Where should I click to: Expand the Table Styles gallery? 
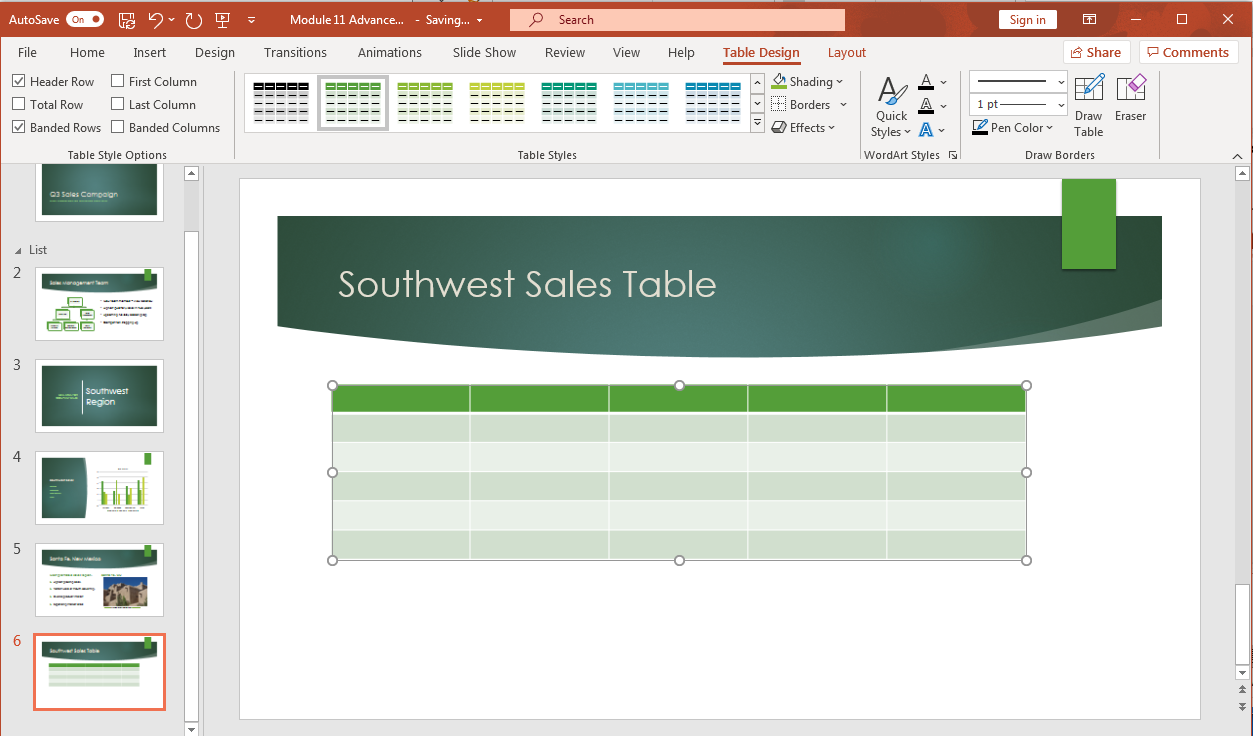click(x=757, y=121)
